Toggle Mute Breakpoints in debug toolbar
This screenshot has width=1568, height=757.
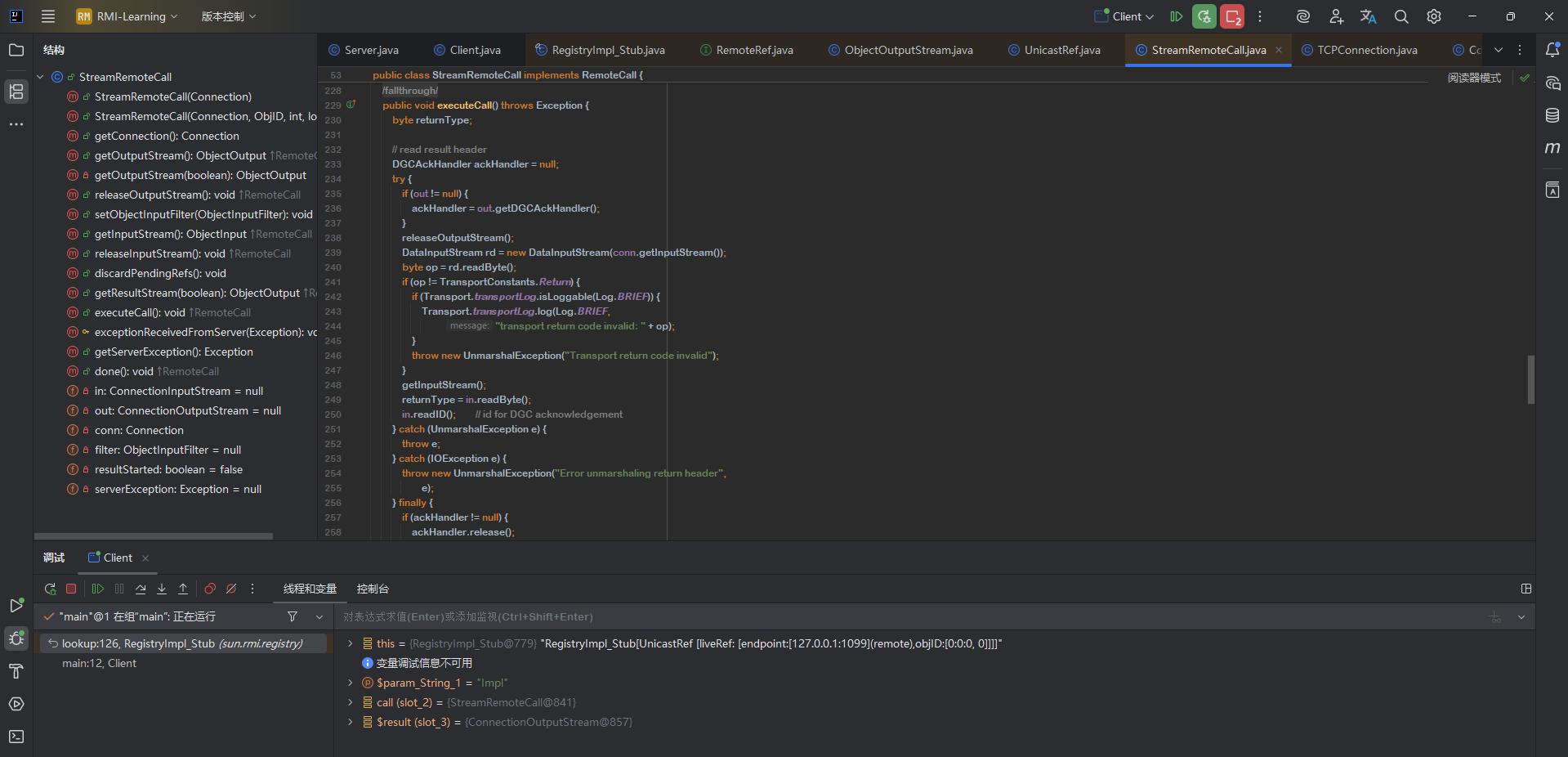coord(231,589)
